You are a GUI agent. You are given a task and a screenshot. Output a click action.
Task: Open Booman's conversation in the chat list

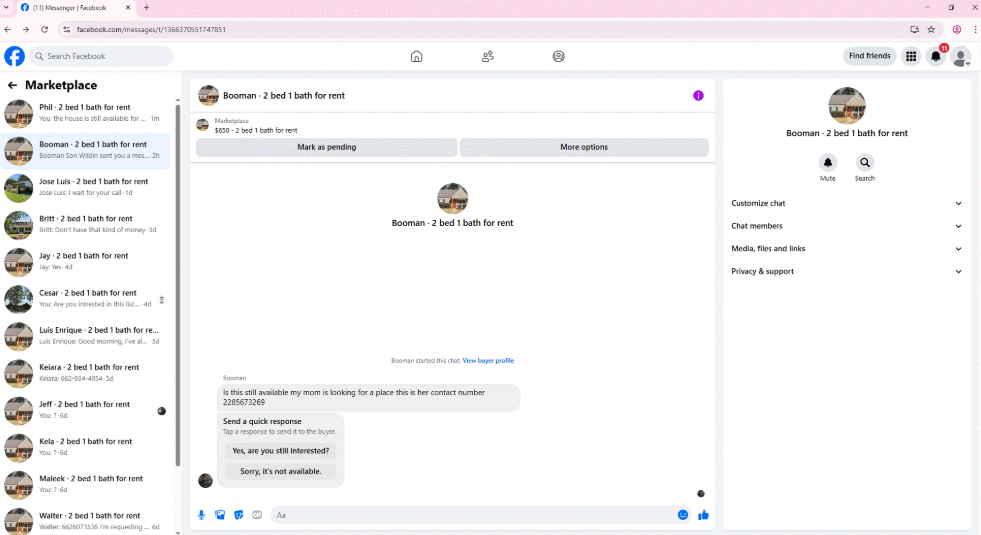[86, 150]
